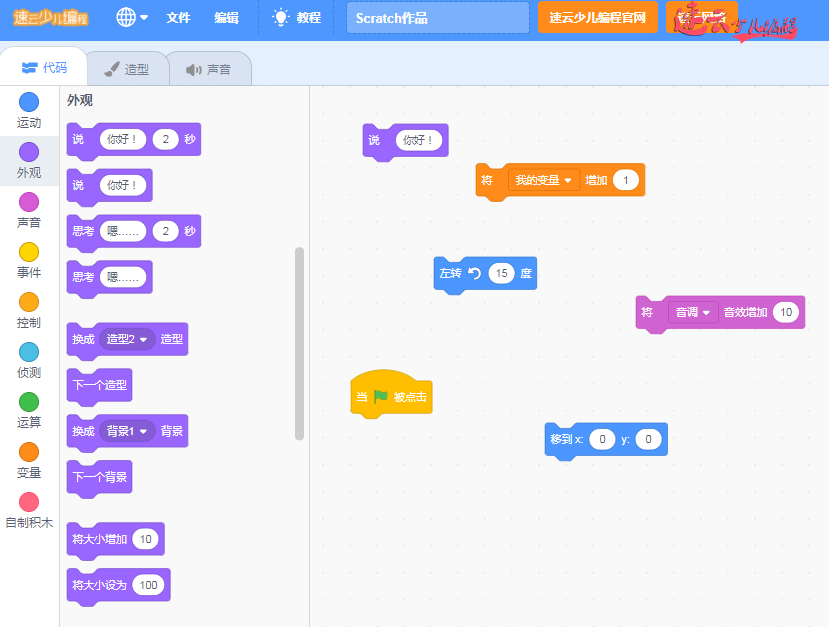Screen dimensions: 829x627
Task: Select the 声音 (Sound) category circle
Action: click(x=29, y=202)
